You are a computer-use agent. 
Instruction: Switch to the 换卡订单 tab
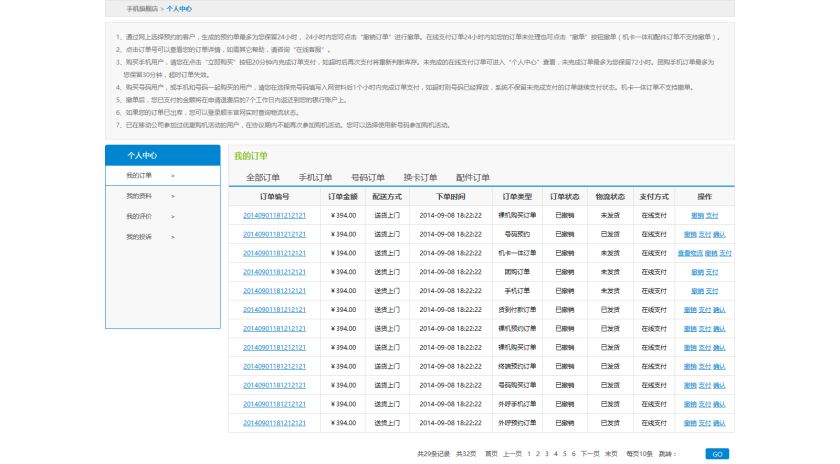point(420,177)
